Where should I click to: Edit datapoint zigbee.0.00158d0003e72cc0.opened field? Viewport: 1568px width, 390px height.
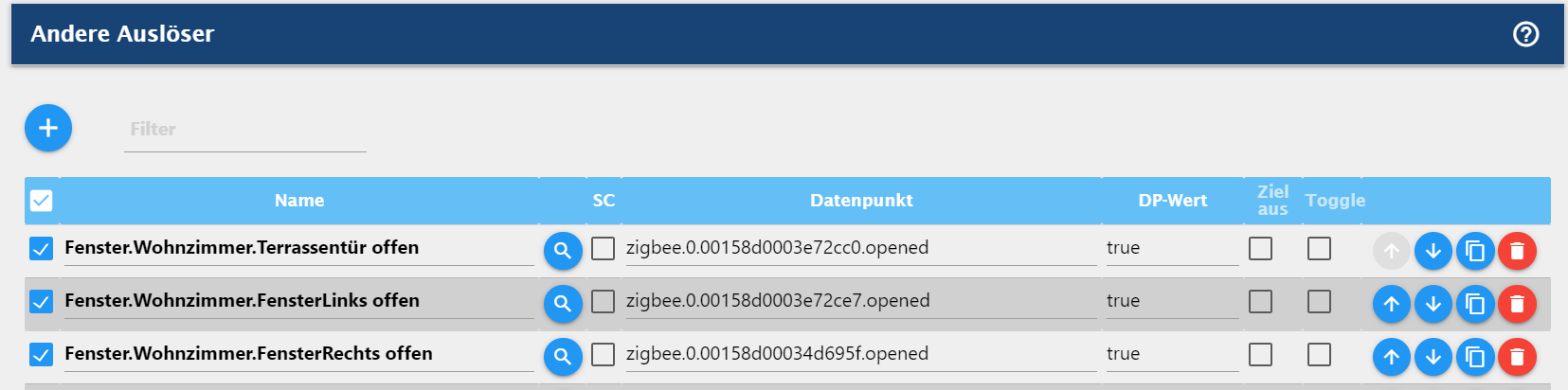tap(859, 248)
